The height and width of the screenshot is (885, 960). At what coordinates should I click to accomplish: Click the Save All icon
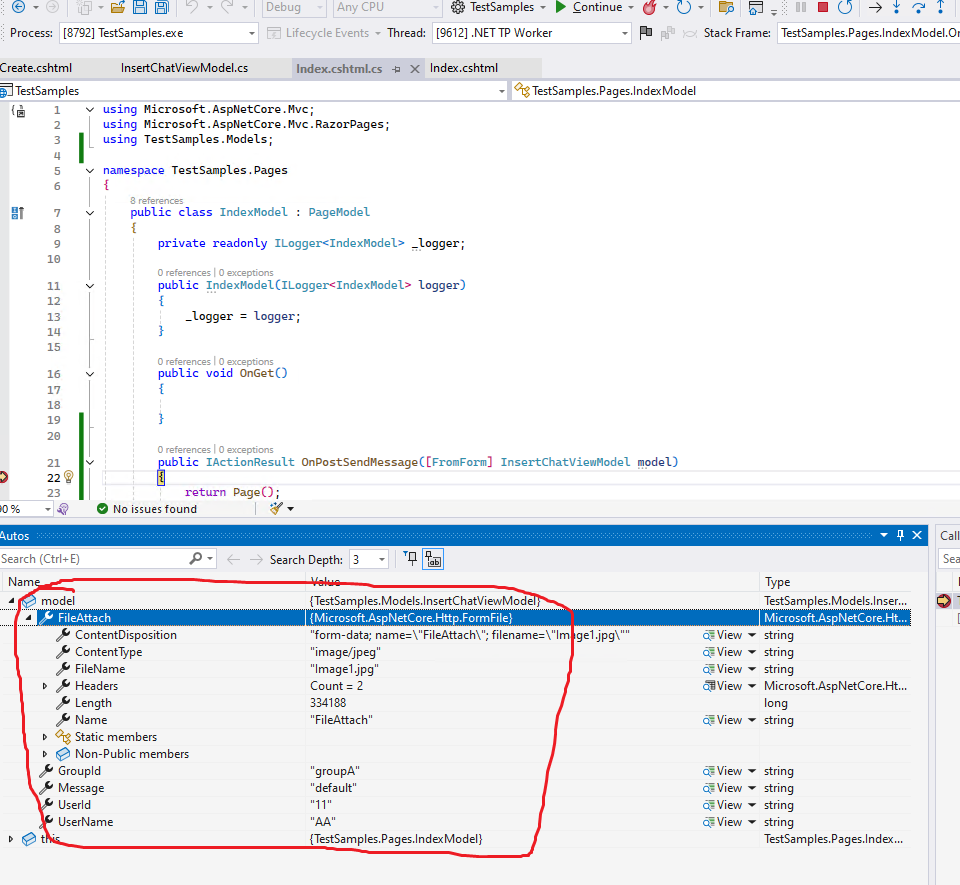(x=162, y=7)
